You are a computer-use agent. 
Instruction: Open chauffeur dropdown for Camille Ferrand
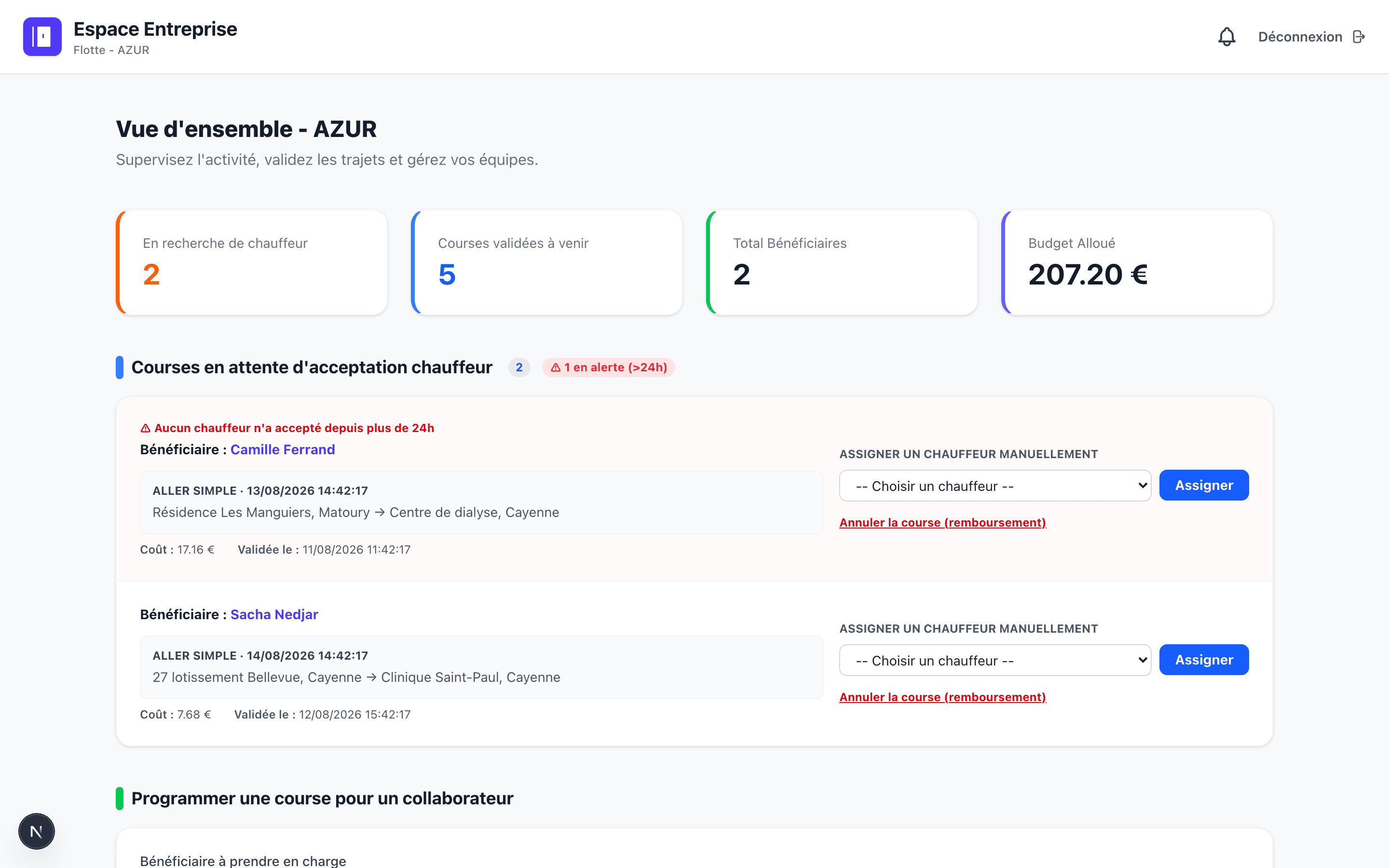point(994,486)
